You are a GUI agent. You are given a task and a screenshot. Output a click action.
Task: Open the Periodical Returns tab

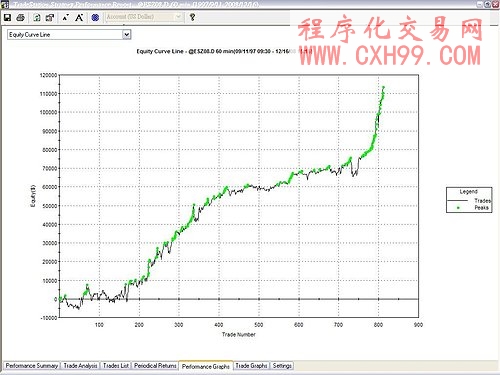coord(155,366)
